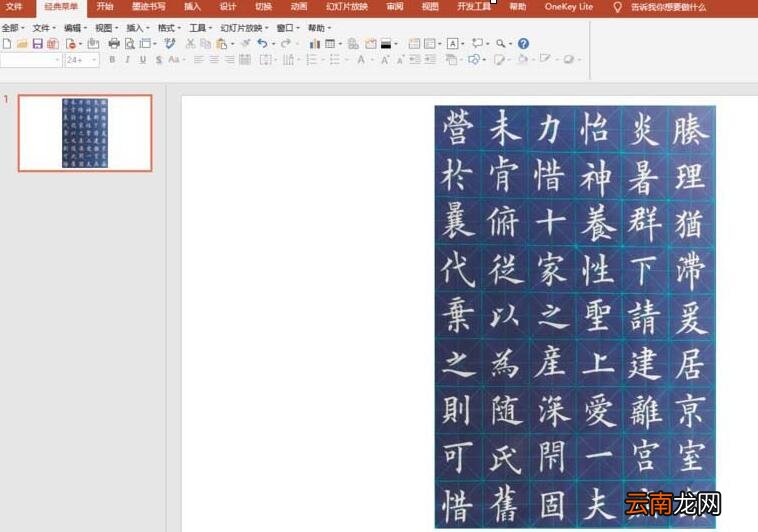Screen dimensions: 758x532
Task: Expand the 格式 dropdown menu
Action: pos(169,29)
